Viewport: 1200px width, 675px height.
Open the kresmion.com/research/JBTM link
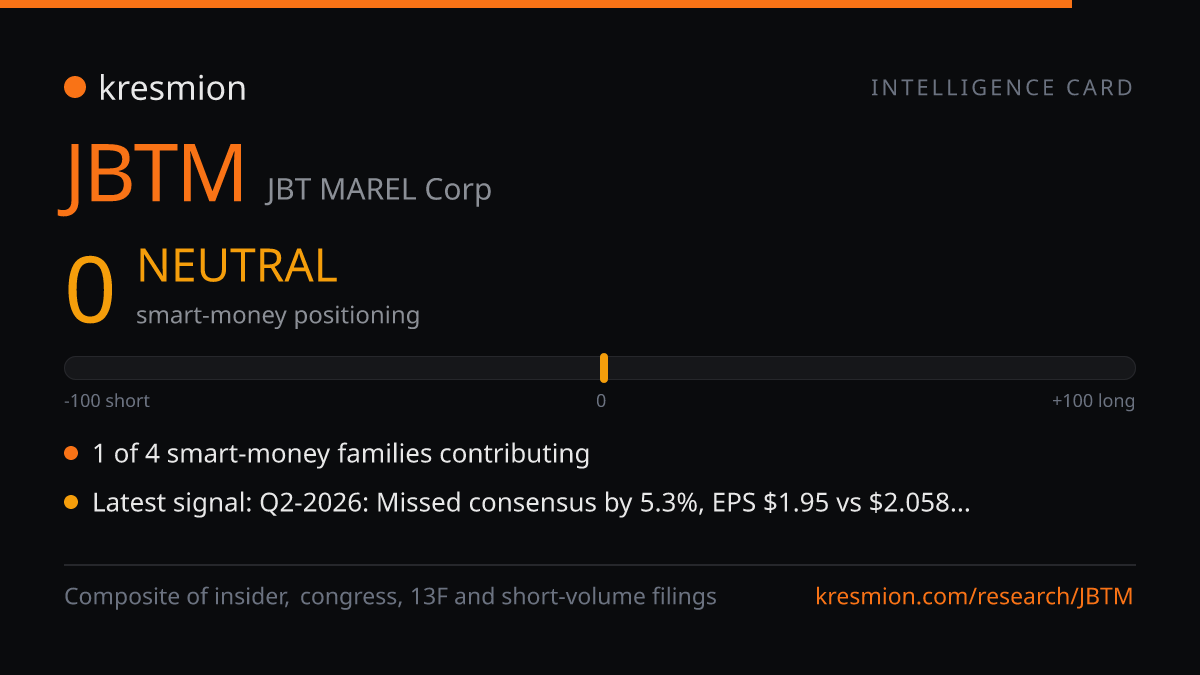[x=974, y=597]
